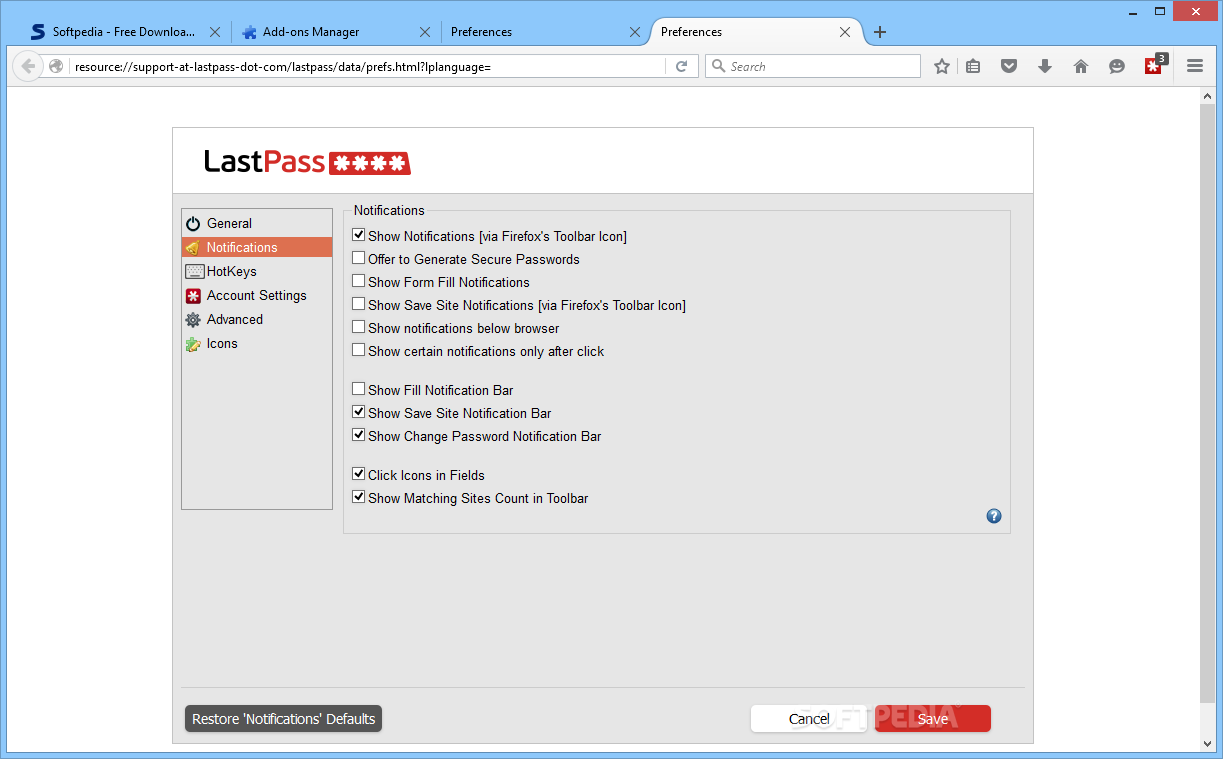Screen dimensions: 1223x759
Task: Check Show Save Site Notifications checkbox
Action: [359, 304]
